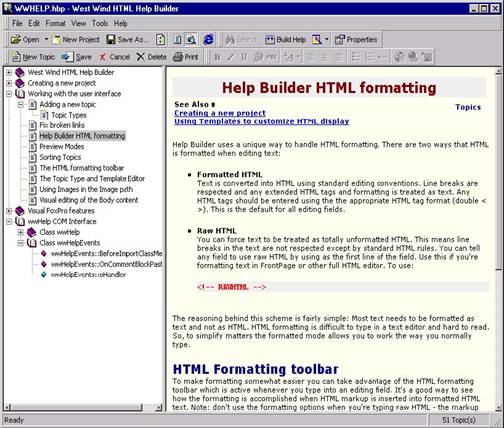Click content pane scroll up arrow
This screenshot has height=428, width=504.
pos(498,71)
